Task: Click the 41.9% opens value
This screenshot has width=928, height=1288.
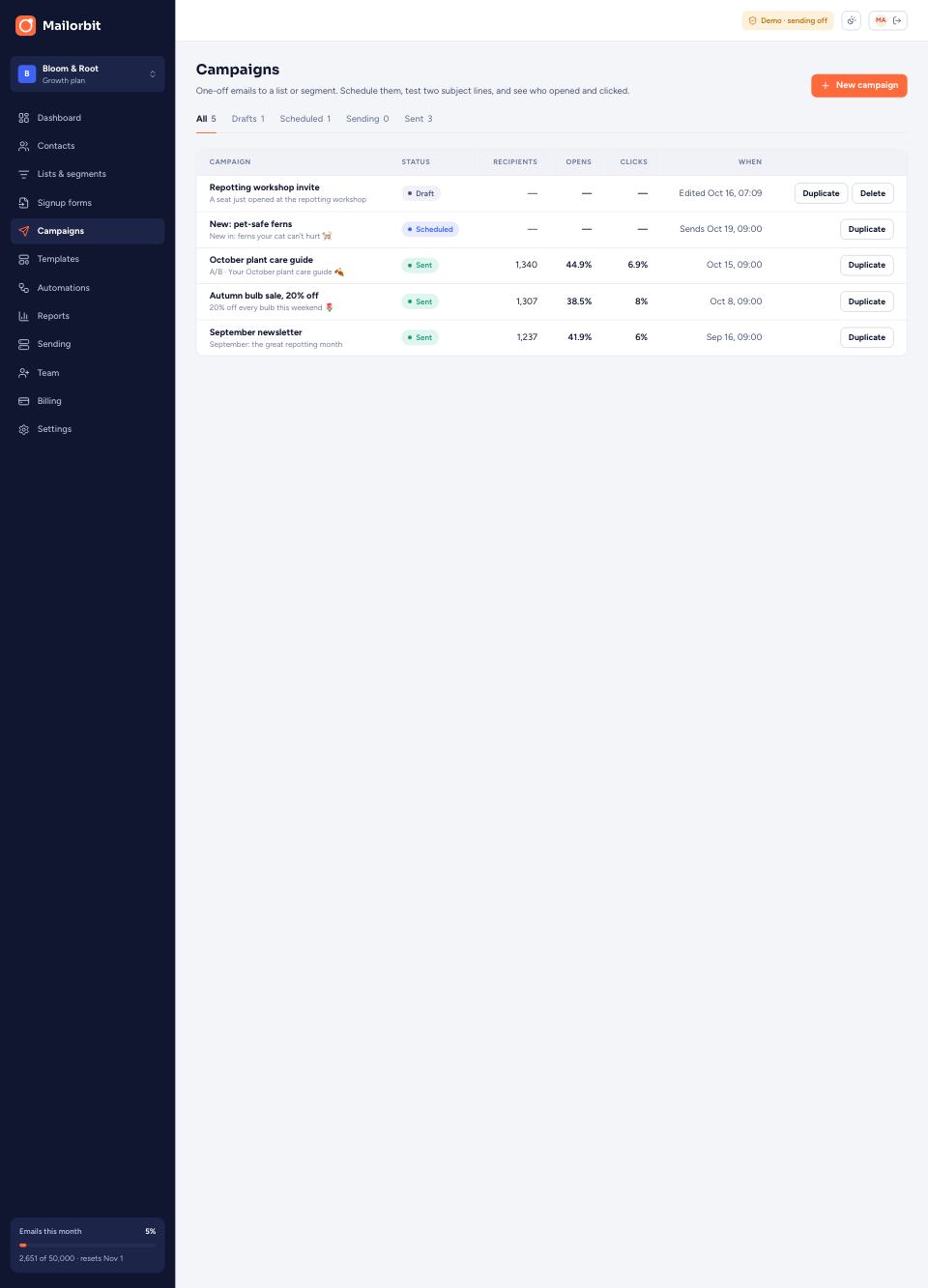Action: coord(579,337)
